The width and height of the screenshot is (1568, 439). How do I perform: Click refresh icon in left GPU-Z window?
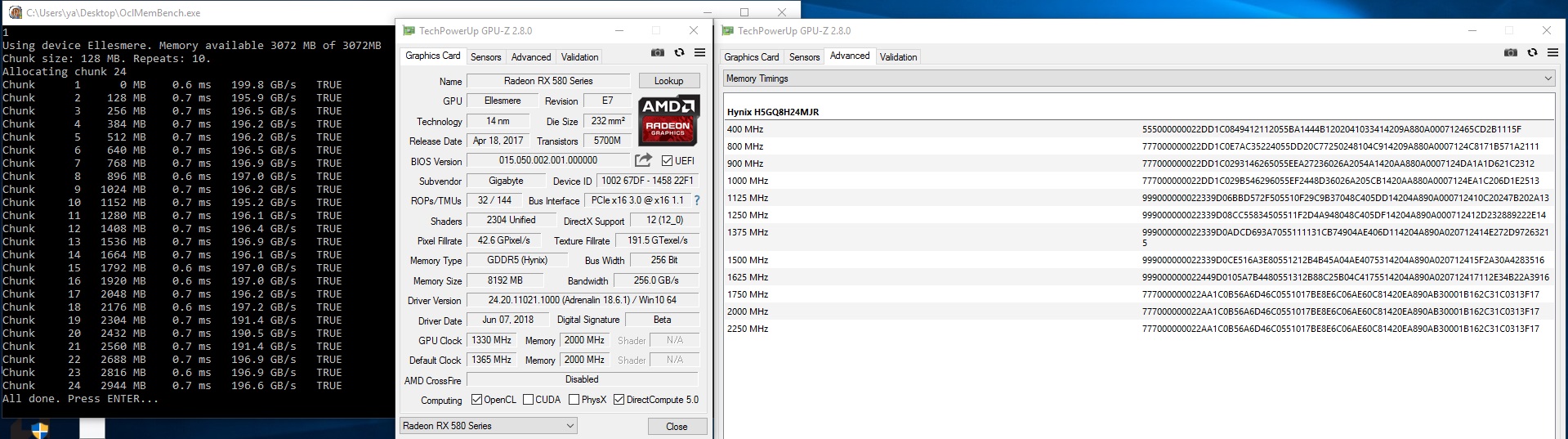[x=679, y=52]
